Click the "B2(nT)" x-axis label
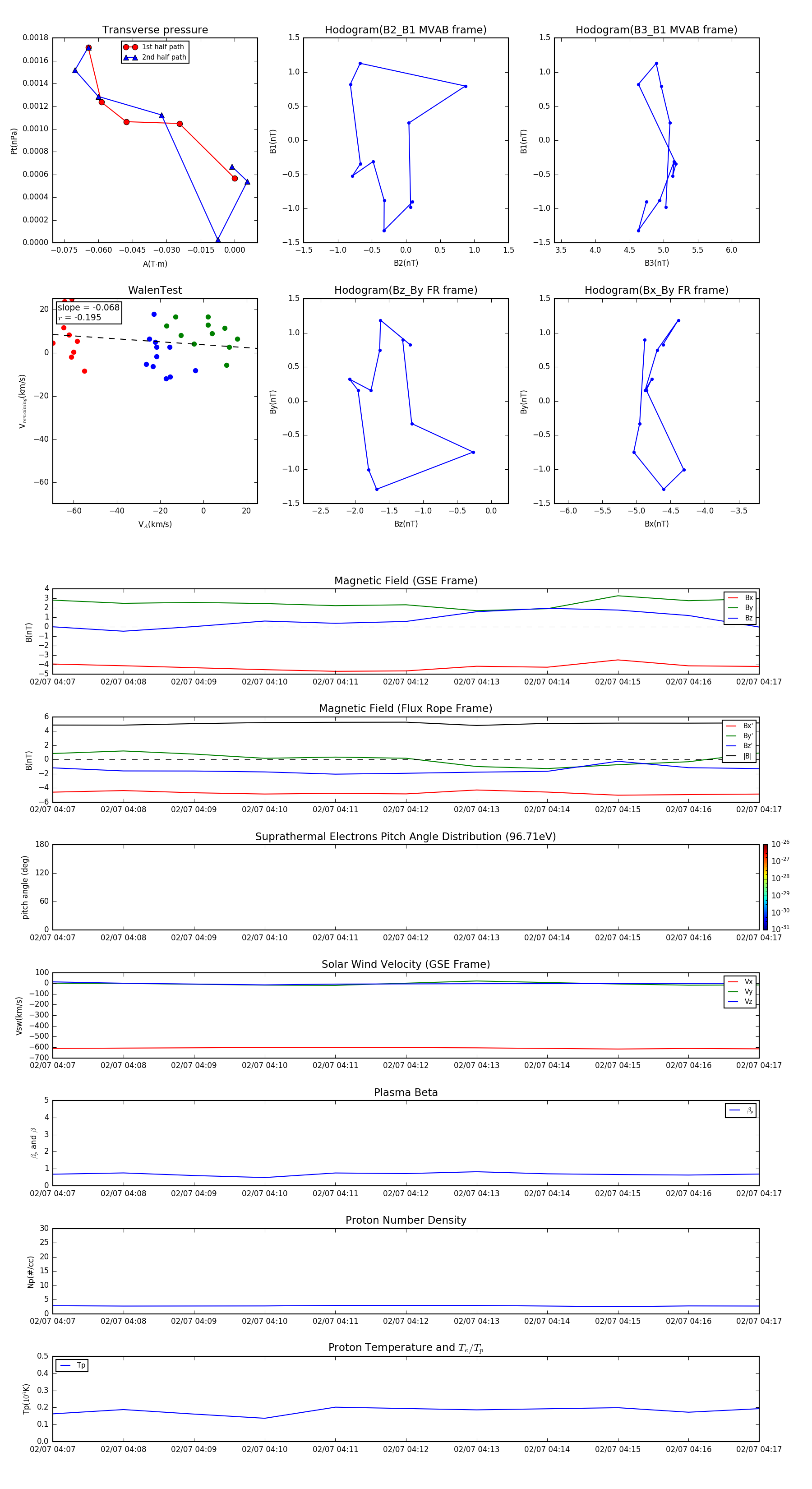The height and width of the screenshot is (1489, 812). [x=406, y=263]
